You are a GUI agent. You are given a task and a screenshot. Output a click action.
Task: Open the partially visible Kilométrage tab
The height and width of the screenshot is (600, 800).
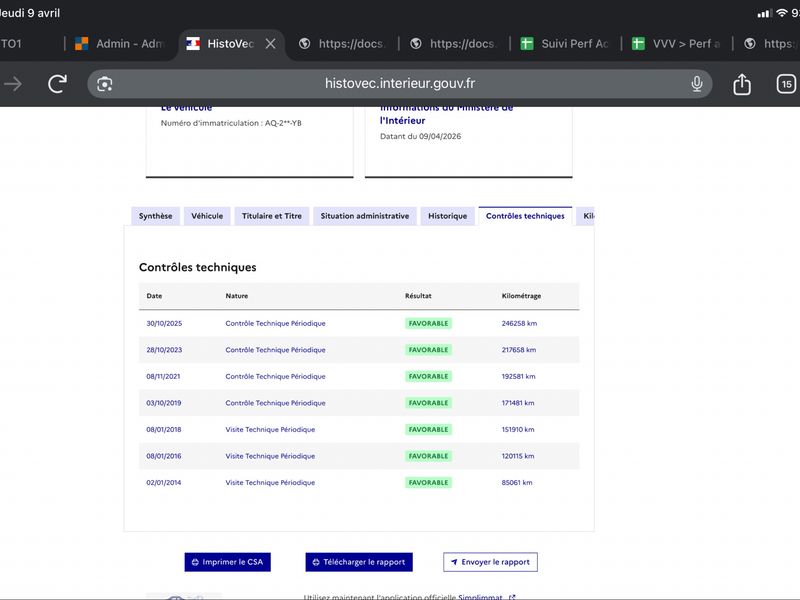tap(586, 216)
